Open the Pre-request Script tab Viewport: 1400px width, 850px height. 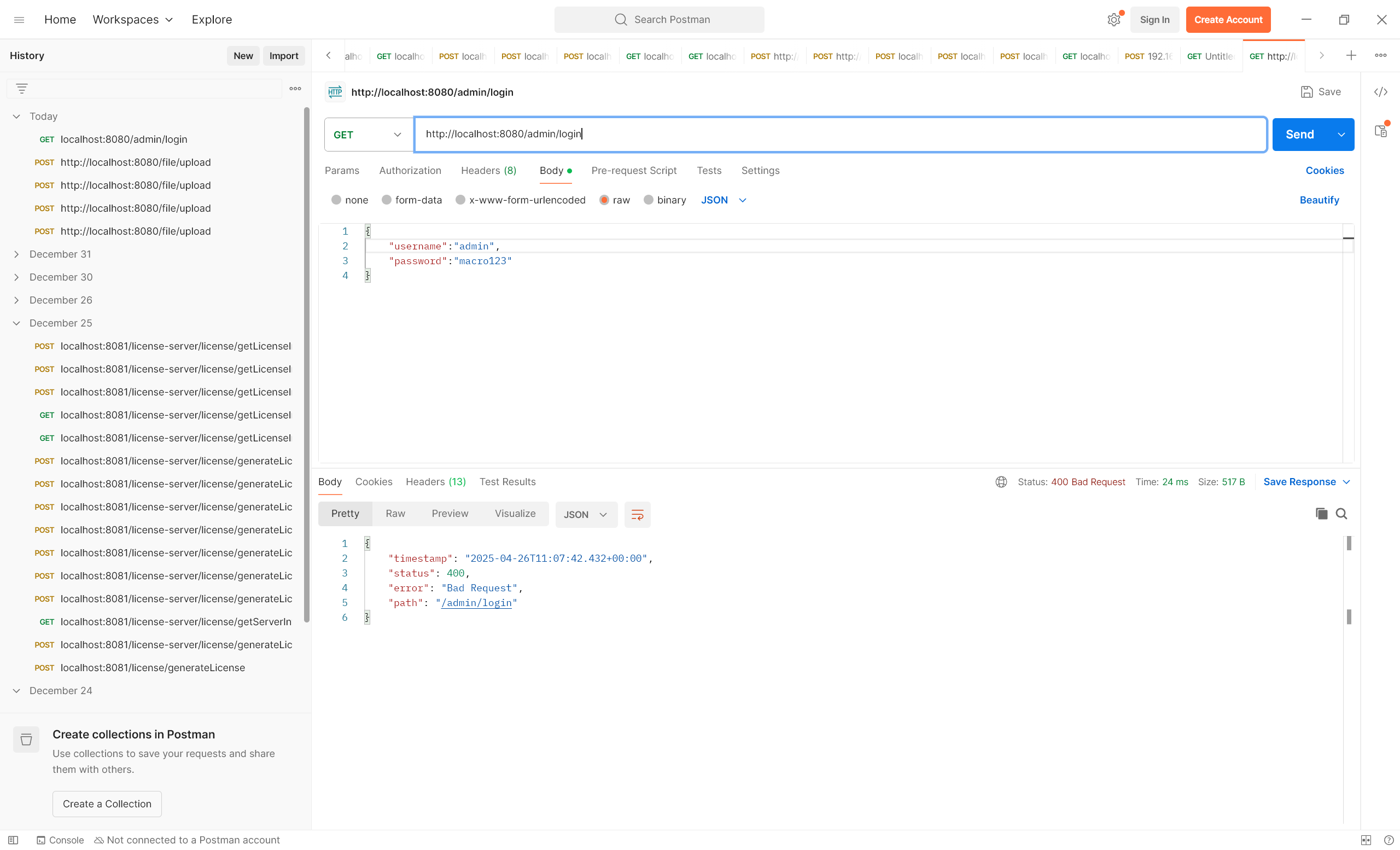pos(634,171)
